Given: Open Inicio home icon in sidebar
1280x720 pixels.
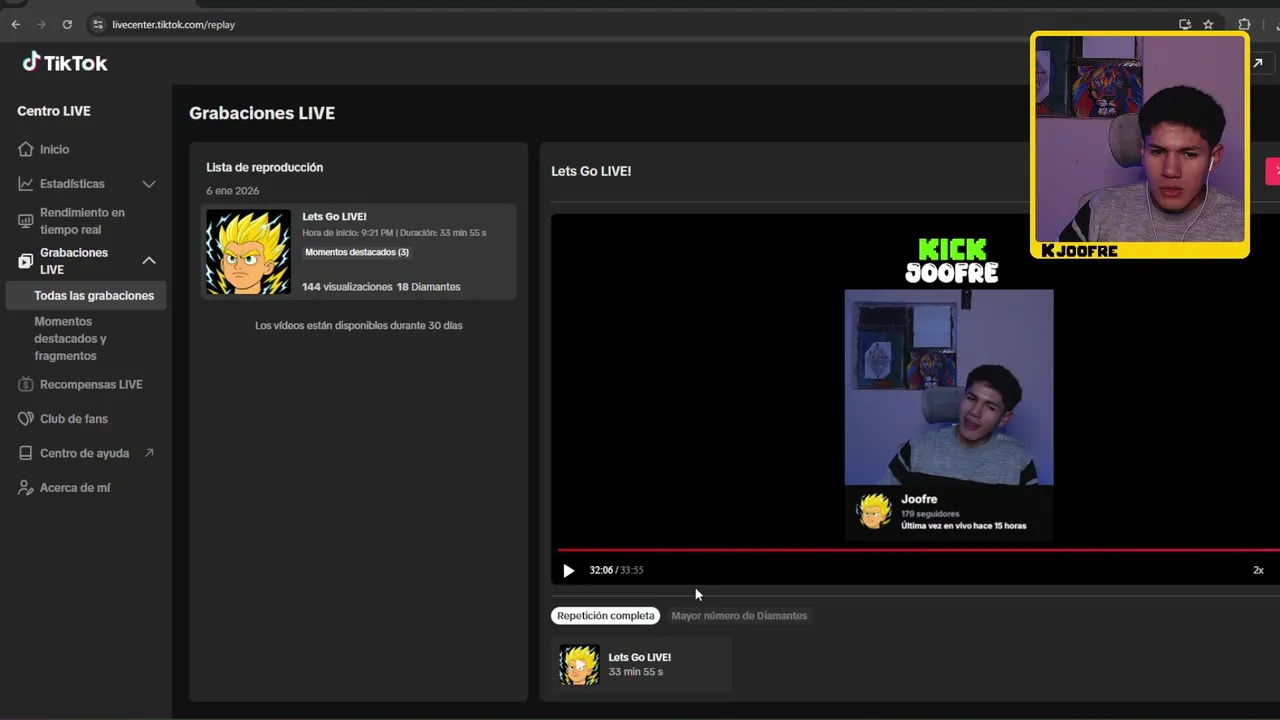Looking at the screenshot, I should coord(26,149).
